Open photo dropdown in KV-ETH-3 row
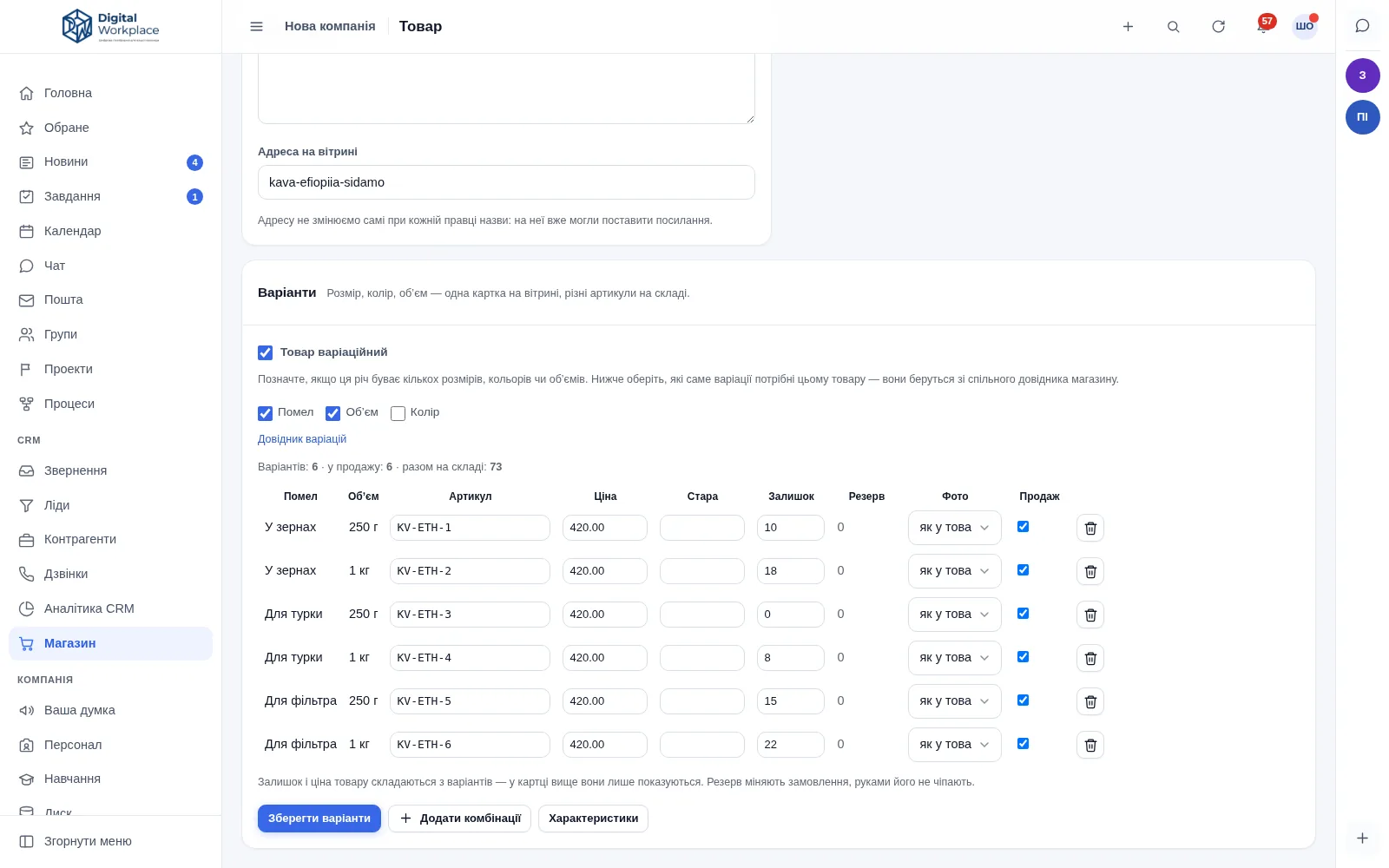This screenshot has height=868, width=1389. (954, 615)
